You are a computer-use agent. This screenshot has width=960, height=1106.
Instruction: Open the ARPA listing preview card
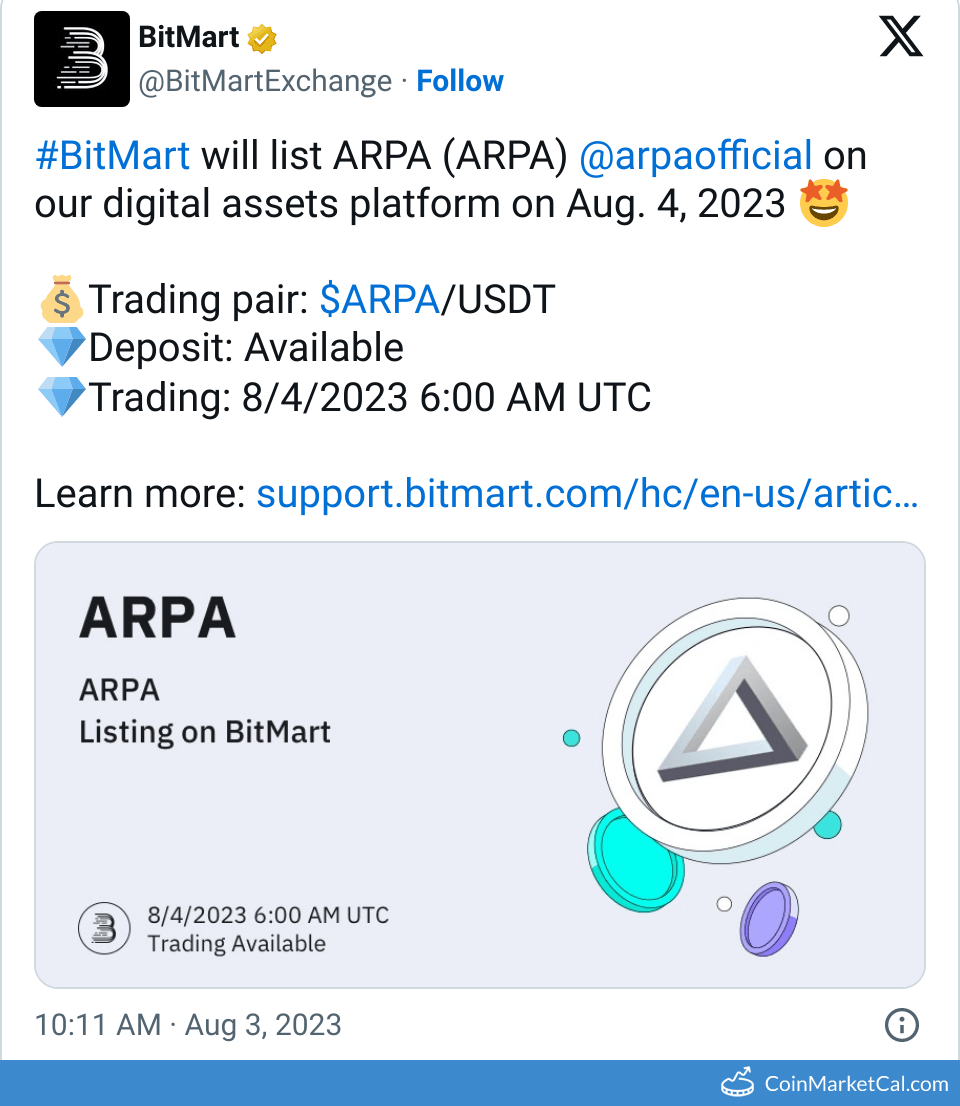[480, 764]
